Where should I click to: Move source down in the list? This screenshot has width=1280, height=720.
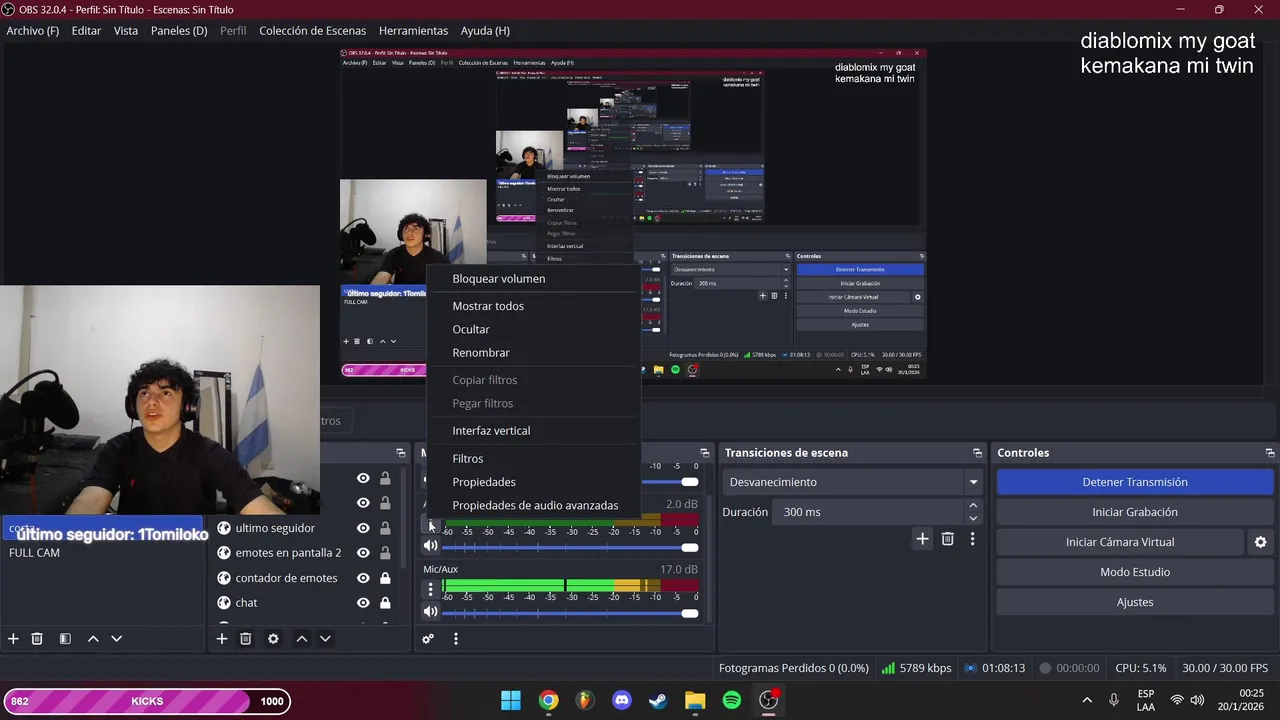click(x=325, y=639)
